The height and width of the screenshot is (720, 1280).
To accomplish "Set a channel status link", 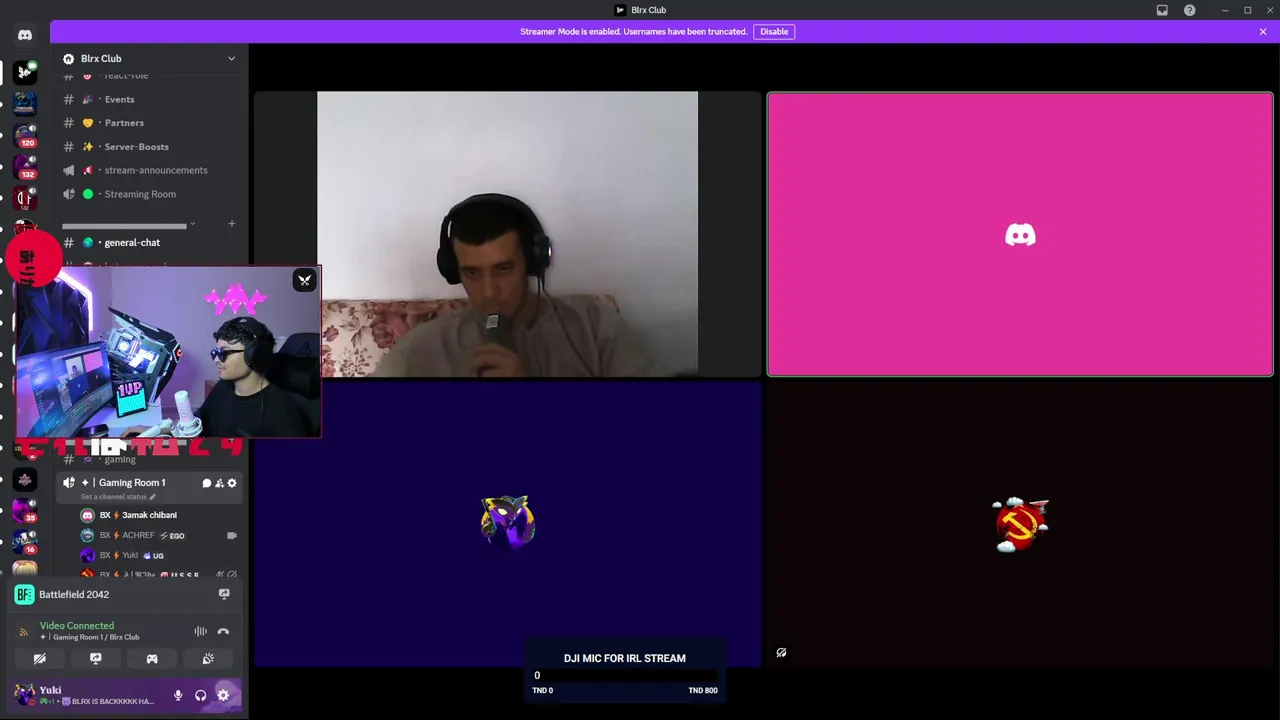I will 118,497.
